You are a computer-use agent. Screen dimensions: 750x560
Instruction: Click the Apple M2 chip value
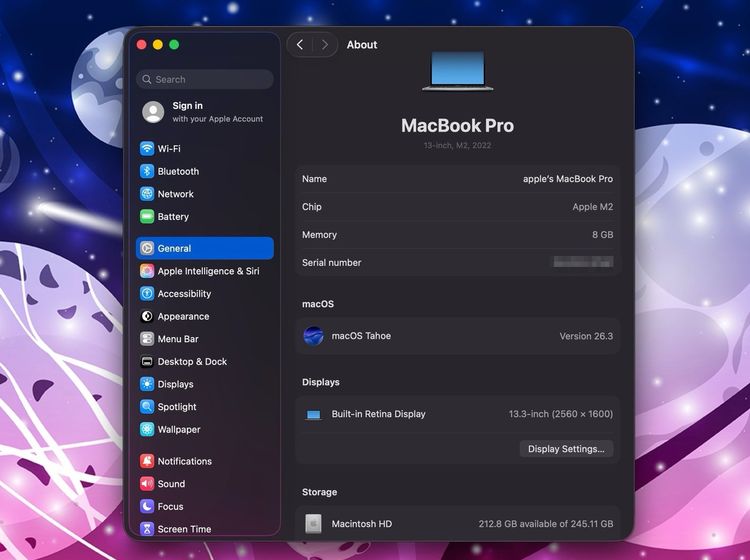point(593,207)
